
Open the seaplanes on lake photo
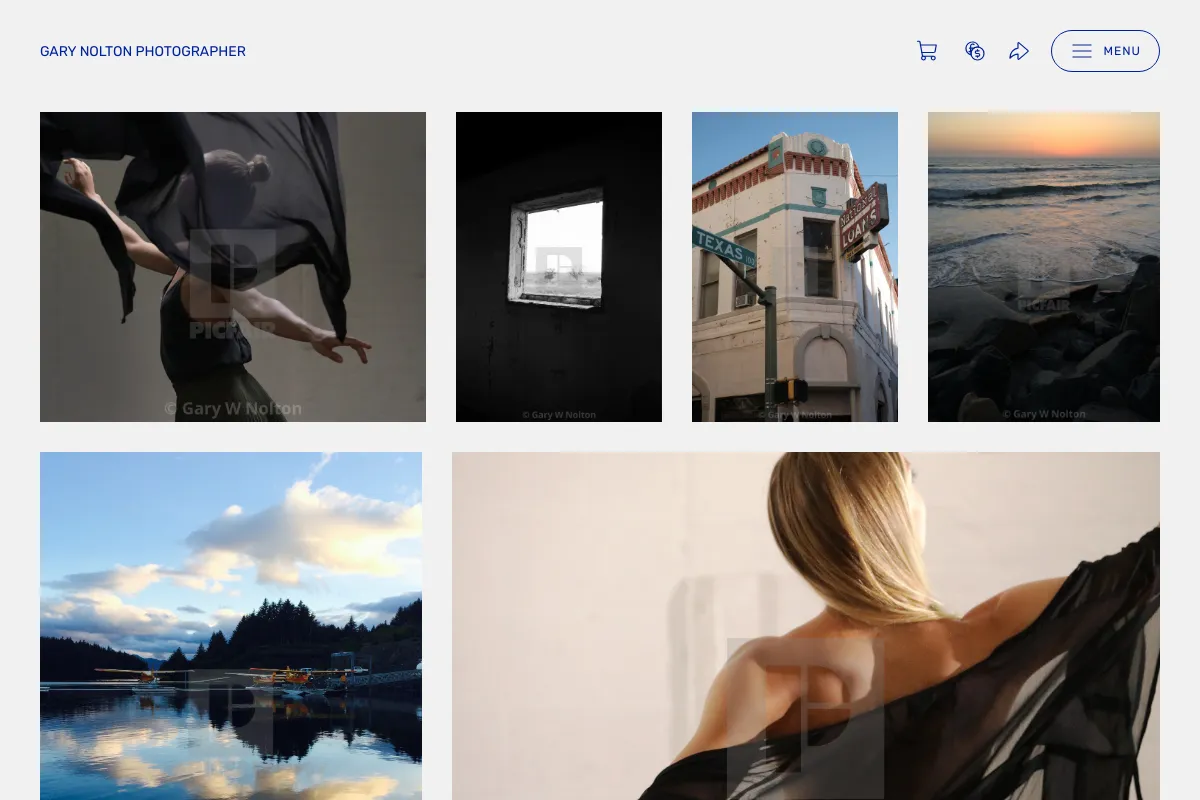pyautogui.click(x=231, y=626)
